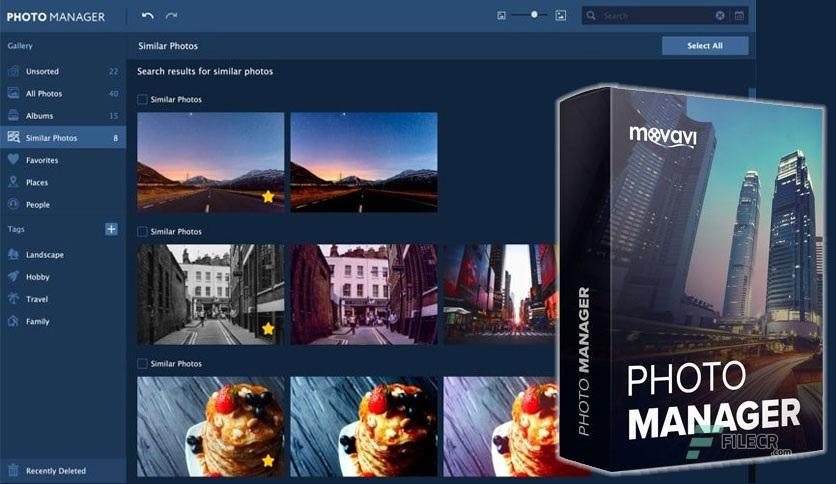Screen dimensions: 836x484
Task: Click star on sunset road photo
Action: click(x=268, y=197)
